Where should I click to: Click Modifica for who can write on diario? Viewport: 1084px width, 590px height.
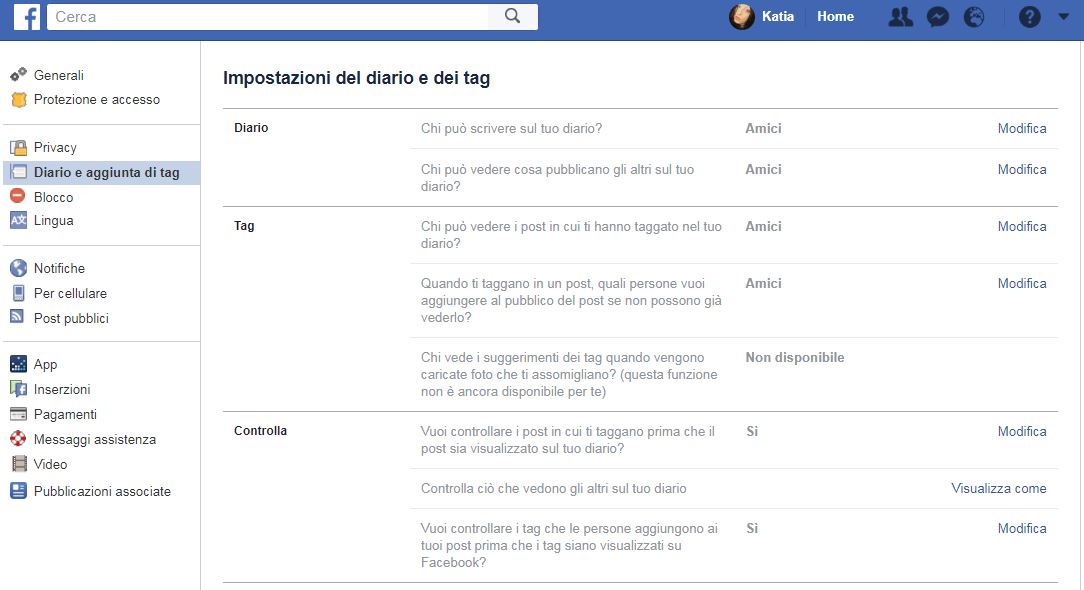tap(1022, 128)
